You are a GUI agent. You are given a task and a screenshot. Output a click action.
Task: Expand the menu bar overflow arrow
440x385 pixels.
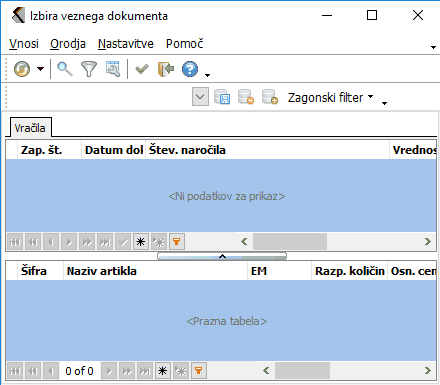433,47
